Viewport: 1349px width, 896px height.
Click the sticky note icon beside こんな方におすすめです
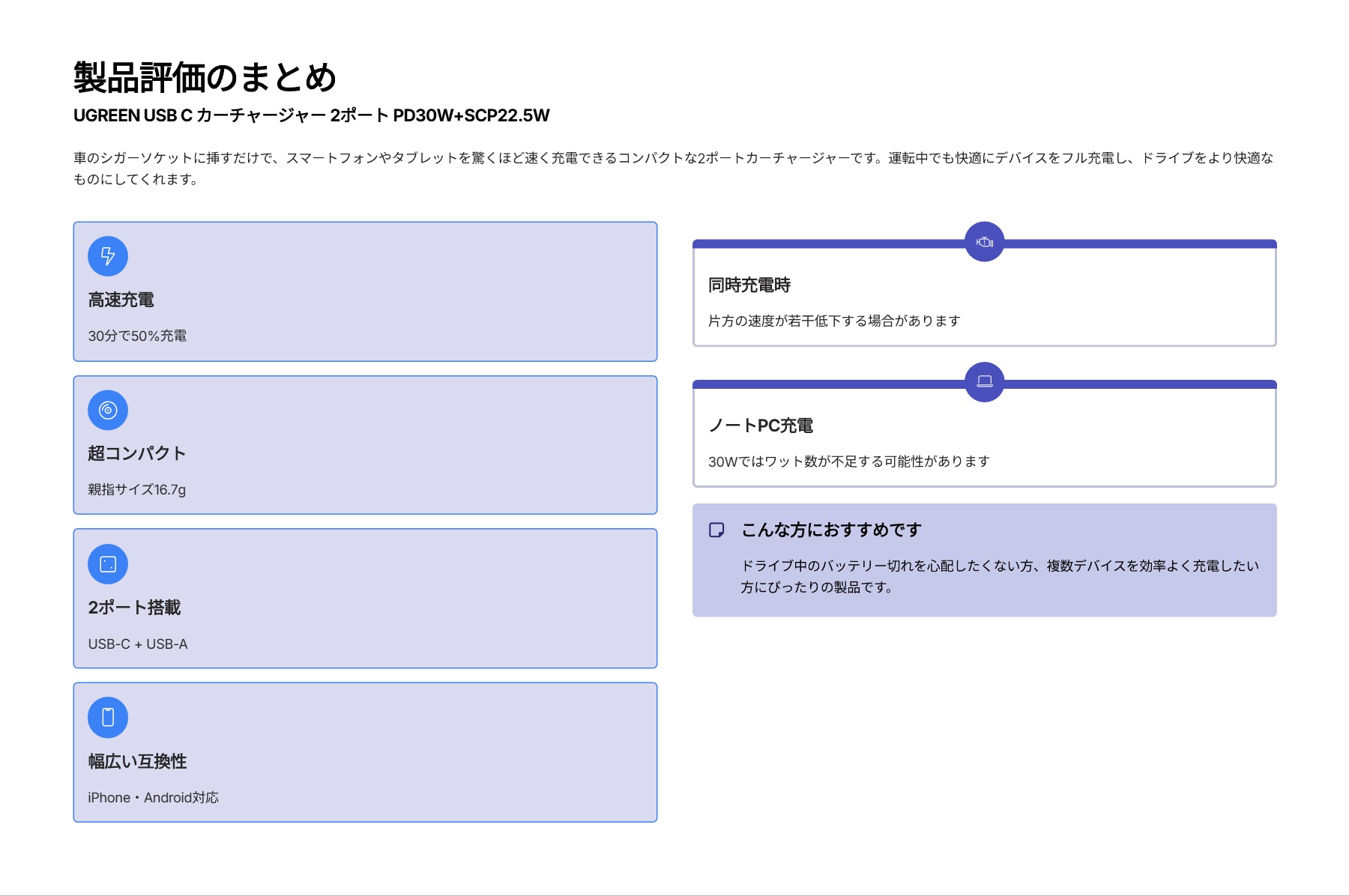[716, 530]
